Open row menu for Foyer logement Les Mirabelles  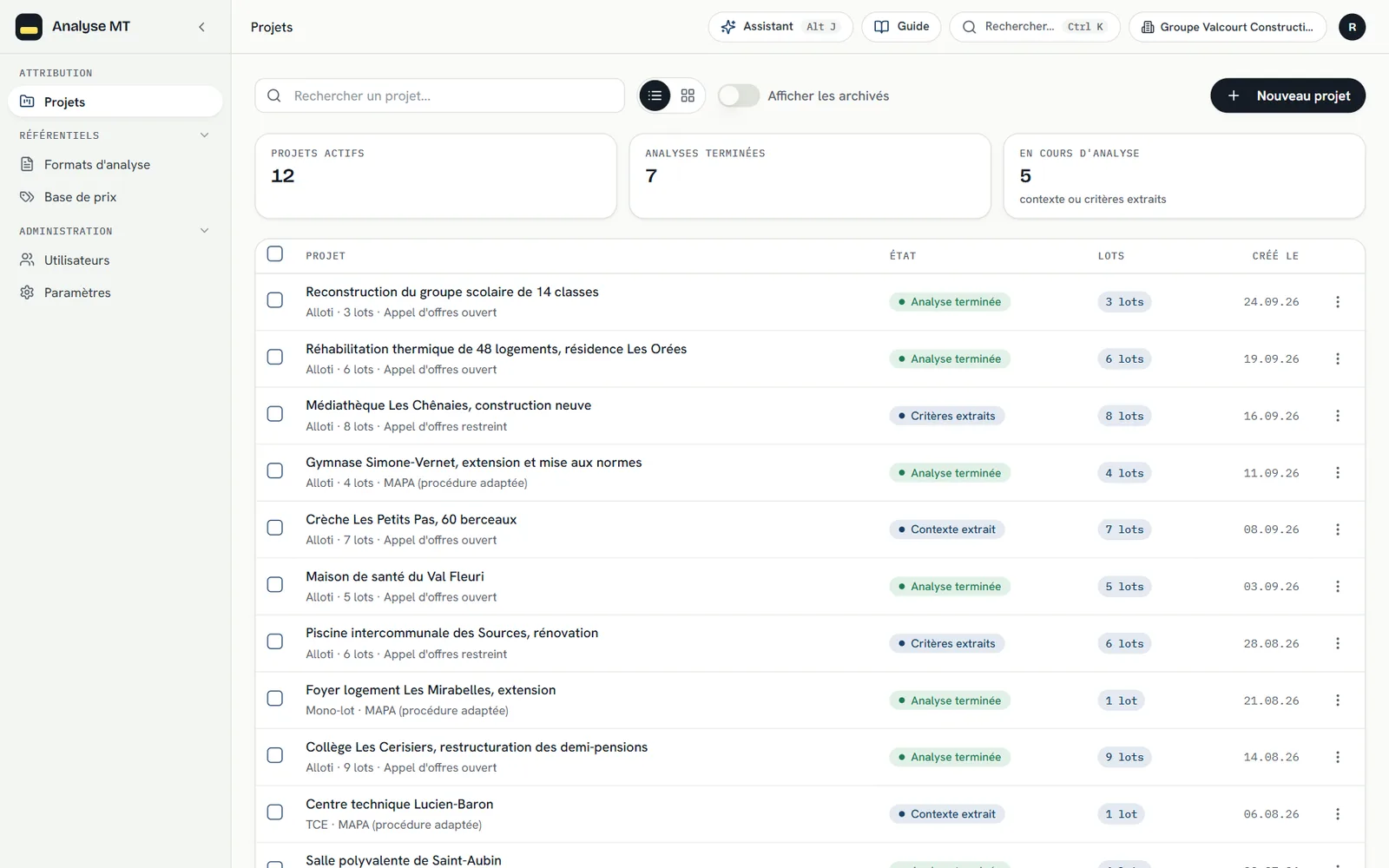pos(1337,700)
